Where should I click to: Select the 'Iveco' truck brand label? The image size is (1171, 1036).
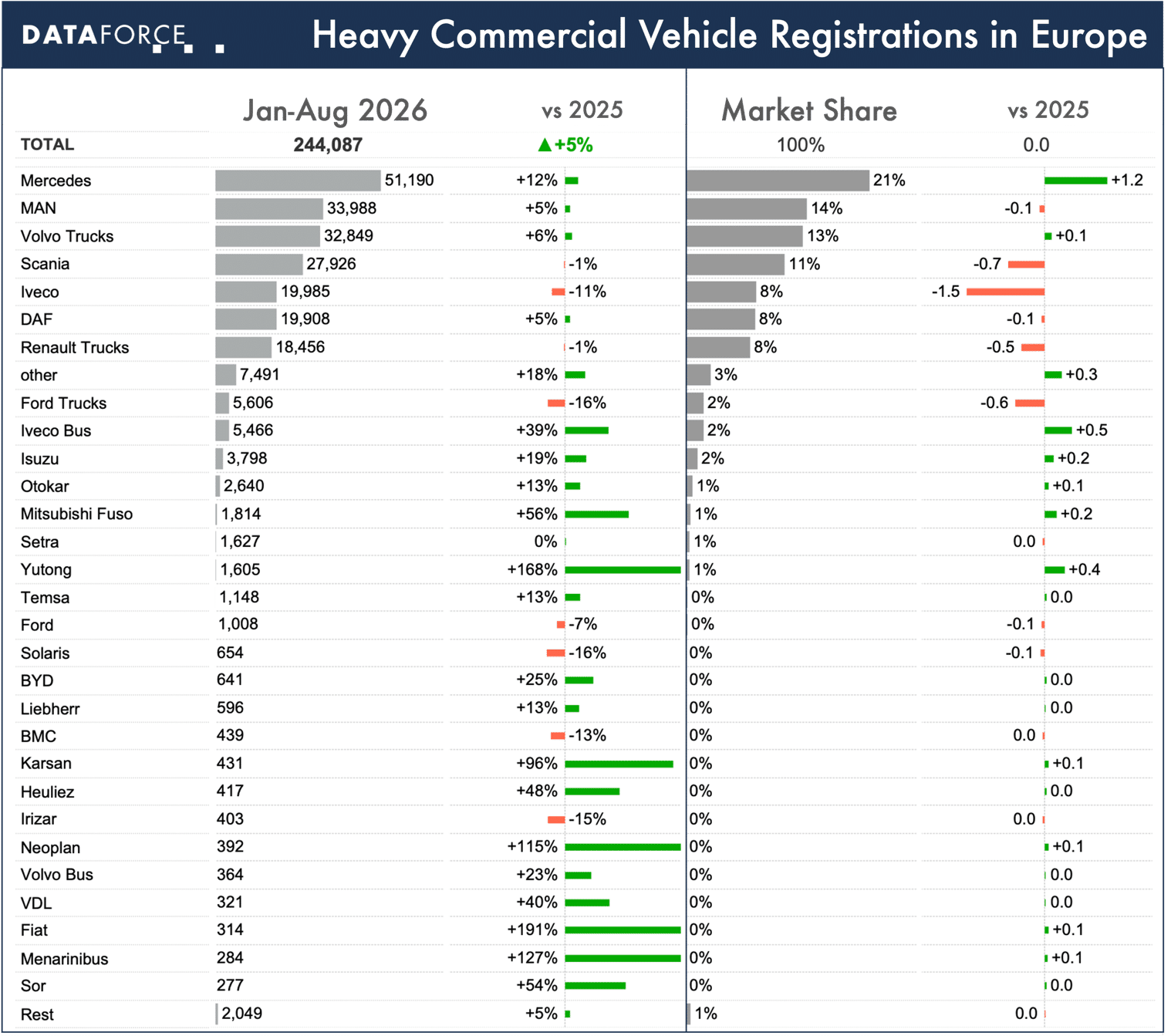click(39, 292)
